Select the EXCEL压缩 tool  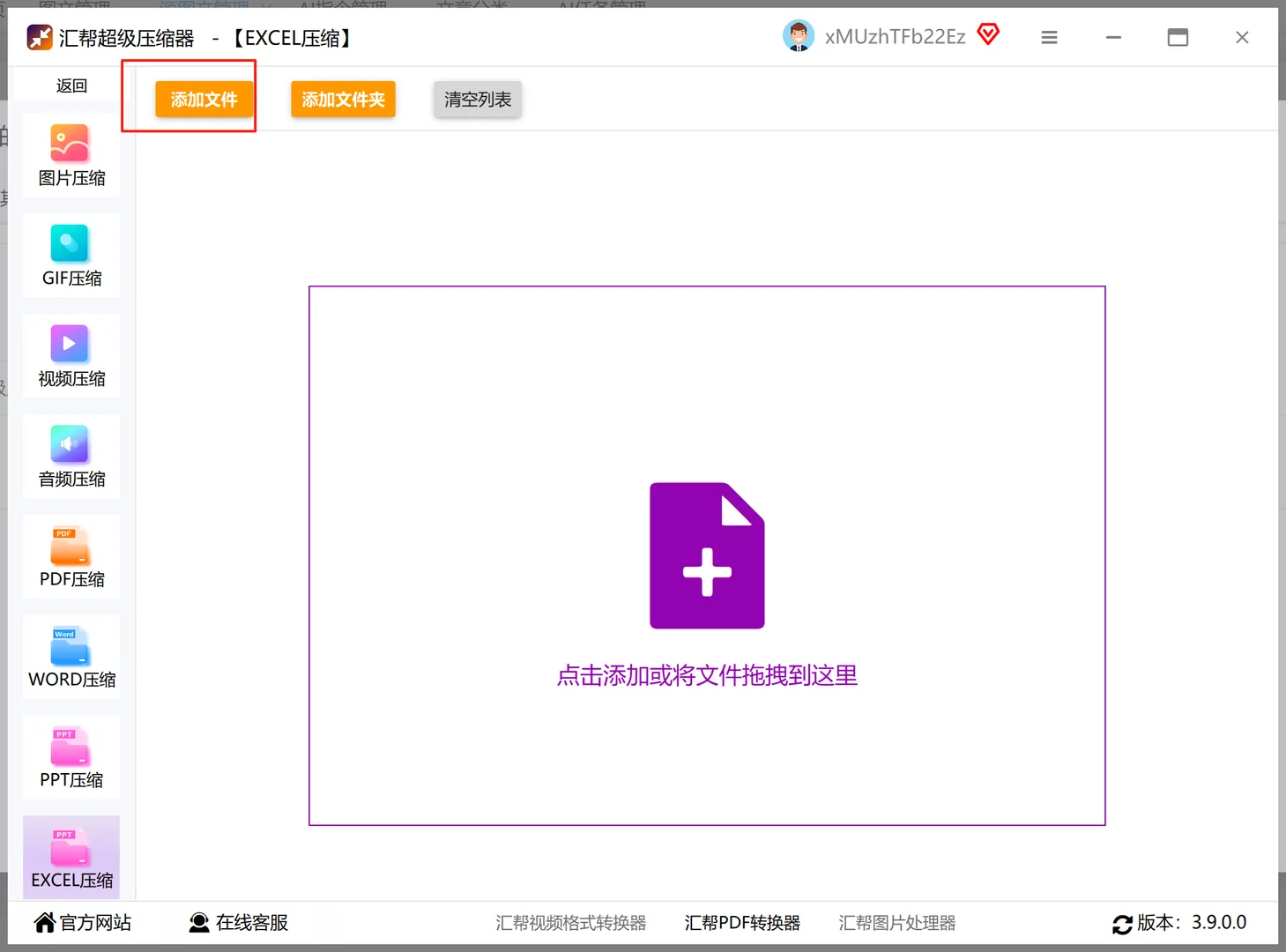pos(71,857)
